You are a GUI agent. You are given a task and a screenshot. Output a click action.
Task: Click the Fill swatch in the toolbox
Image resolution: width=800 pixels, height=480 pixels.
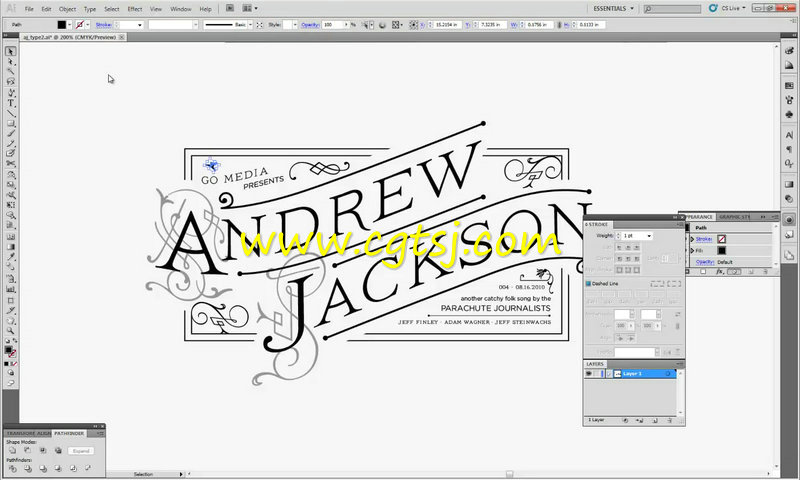tap(8, 350)
